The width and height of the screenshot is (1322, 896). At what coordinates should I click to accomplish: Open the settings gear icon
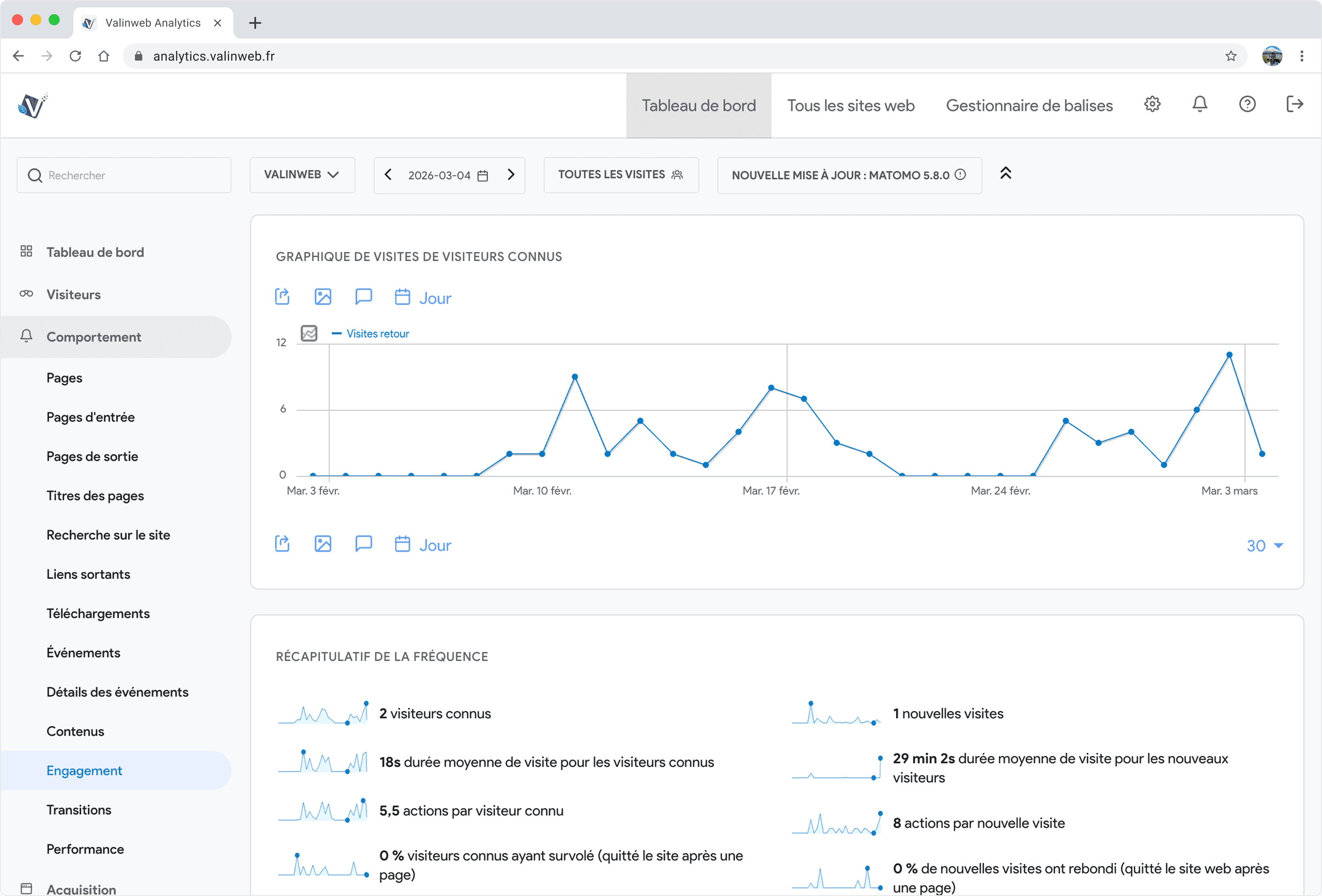(1152, 105)
